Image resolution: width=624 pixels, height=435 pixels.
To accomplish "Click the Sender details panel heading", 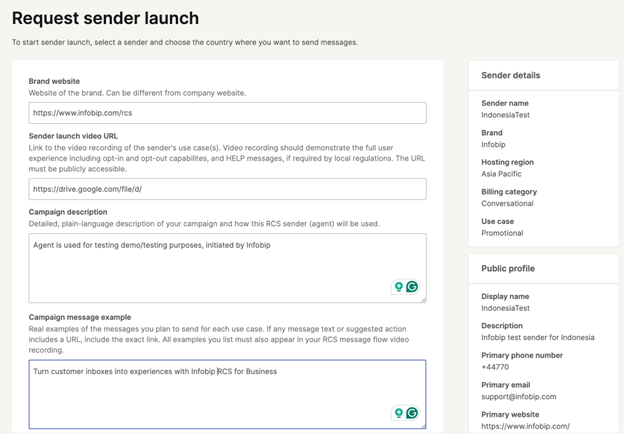I will (511, 75).
